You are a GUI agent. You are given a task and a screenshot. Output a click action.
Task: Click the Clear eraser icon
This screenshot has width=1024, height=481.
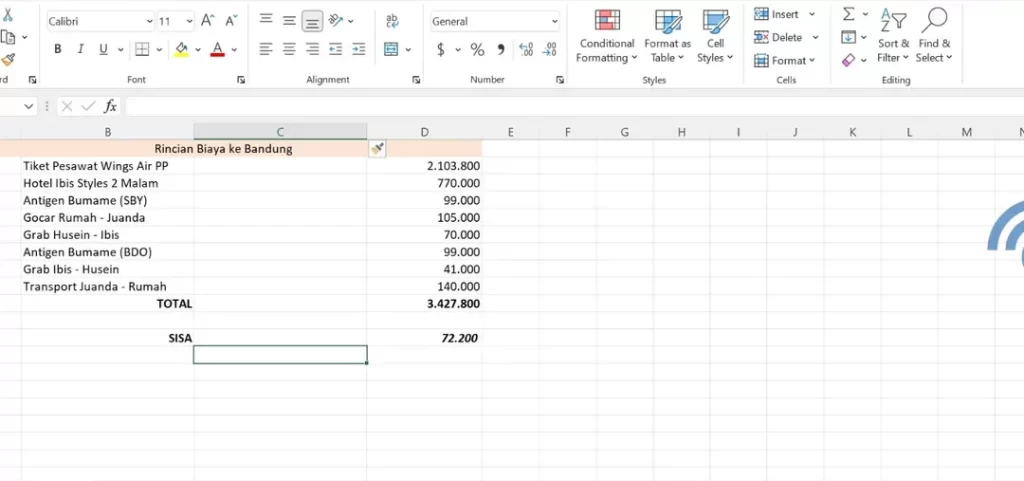[848, 60]
